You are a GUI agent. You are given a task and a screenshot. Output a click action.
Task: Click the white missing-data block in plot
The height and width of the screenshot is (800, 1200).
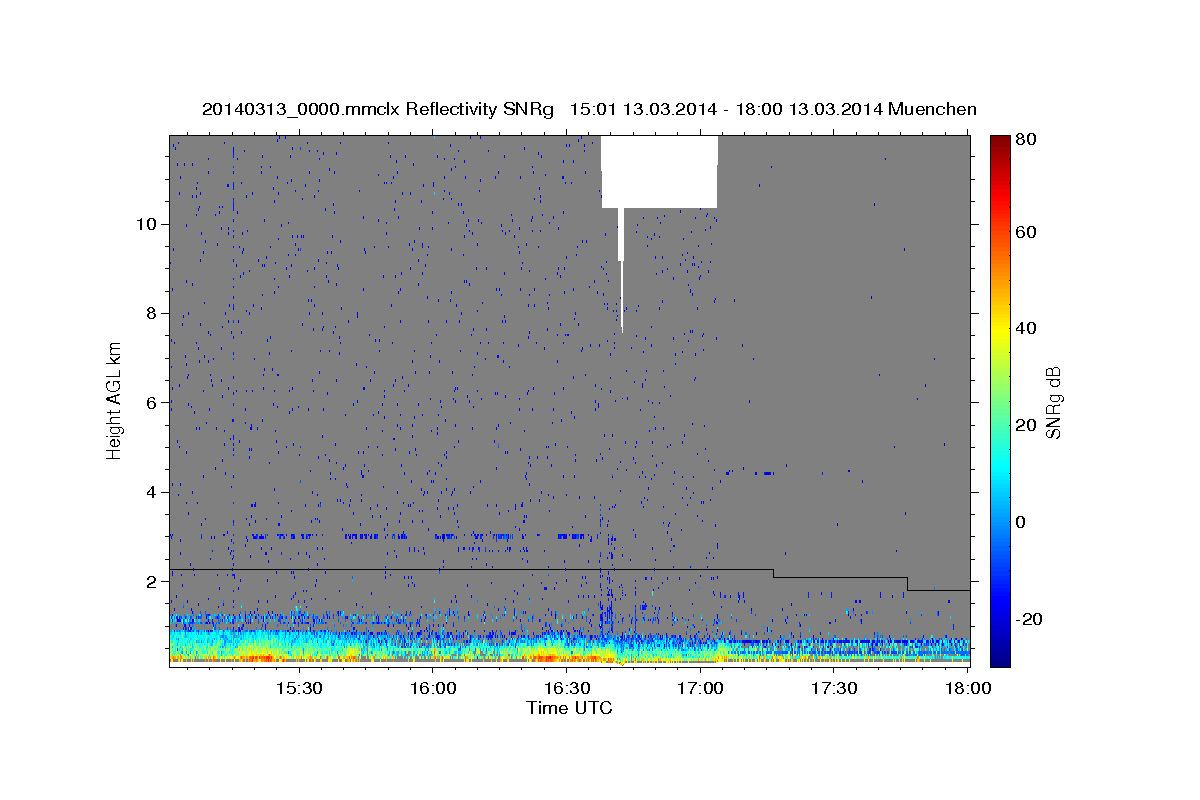[x=659, y=171]
